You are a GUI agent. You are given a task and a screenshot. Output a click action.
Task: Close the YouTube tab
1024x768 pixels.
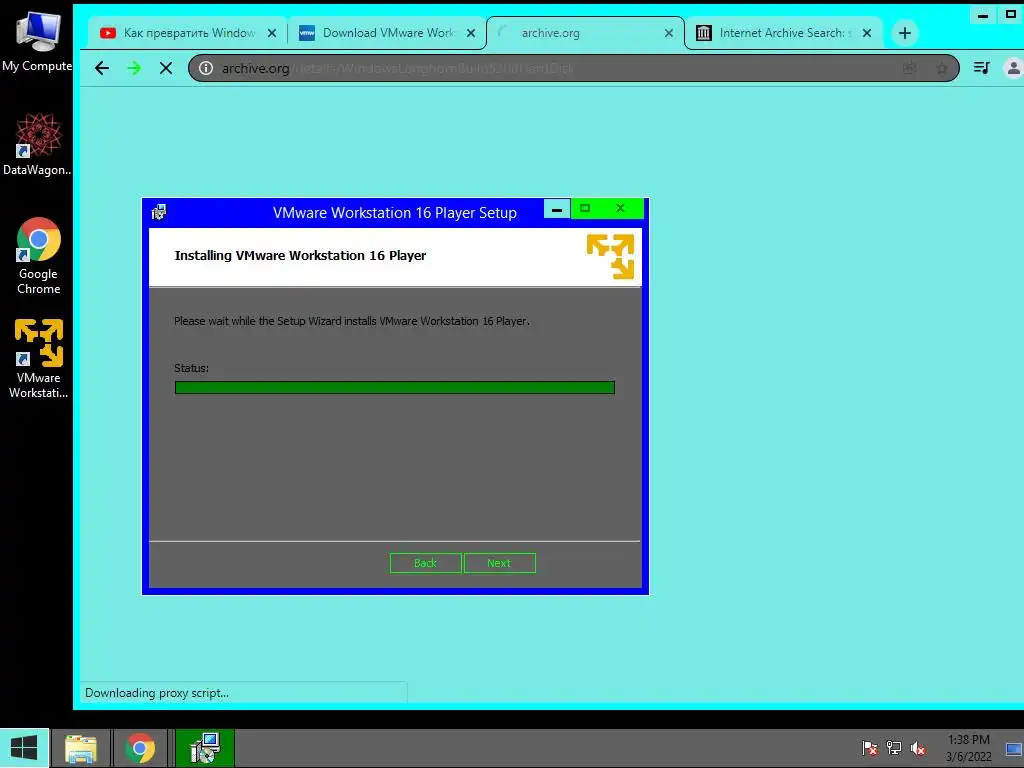(272, 33)
